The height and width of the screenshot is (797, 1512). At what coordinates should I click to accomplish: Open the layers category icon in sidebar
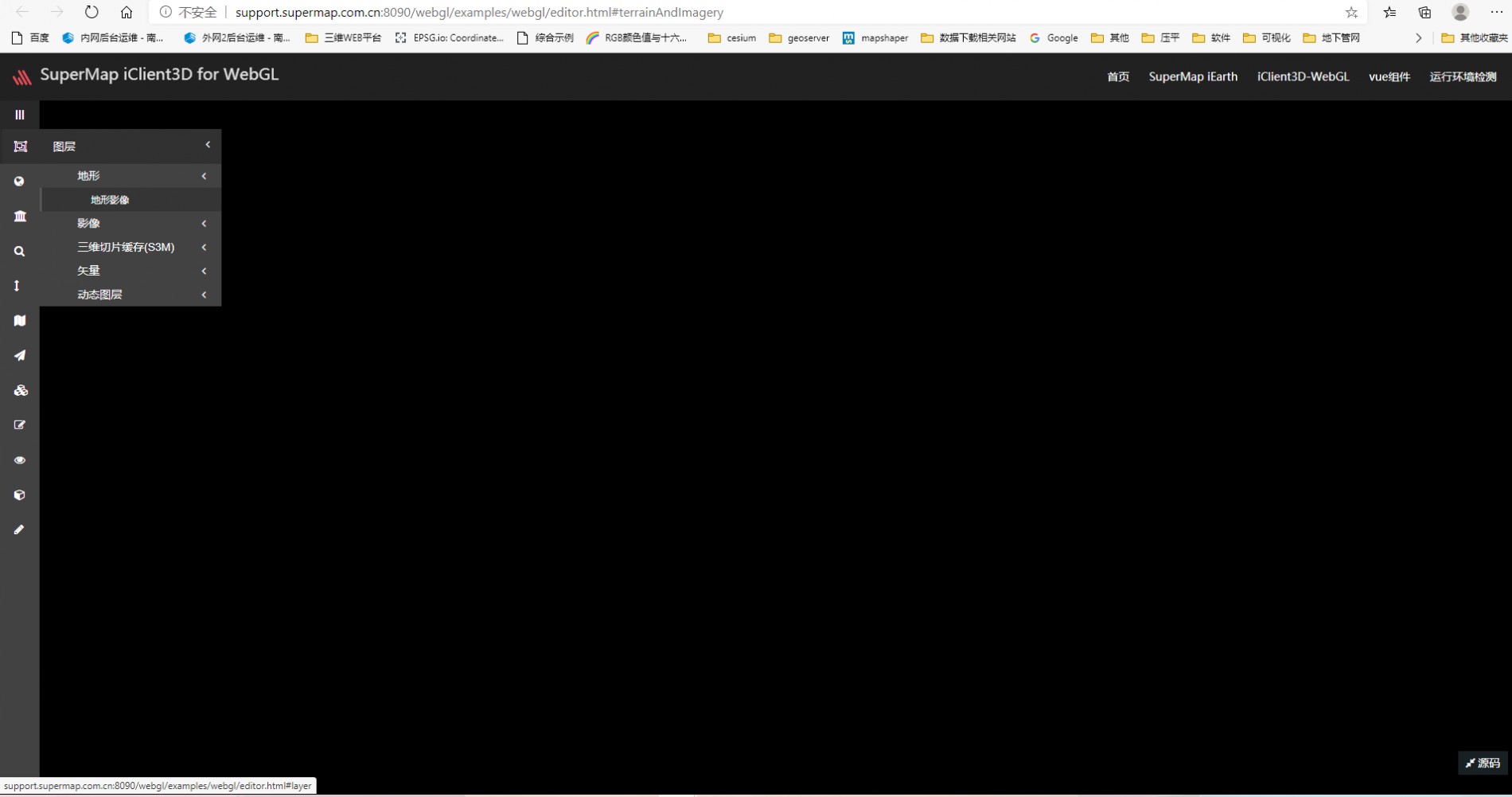20,147
